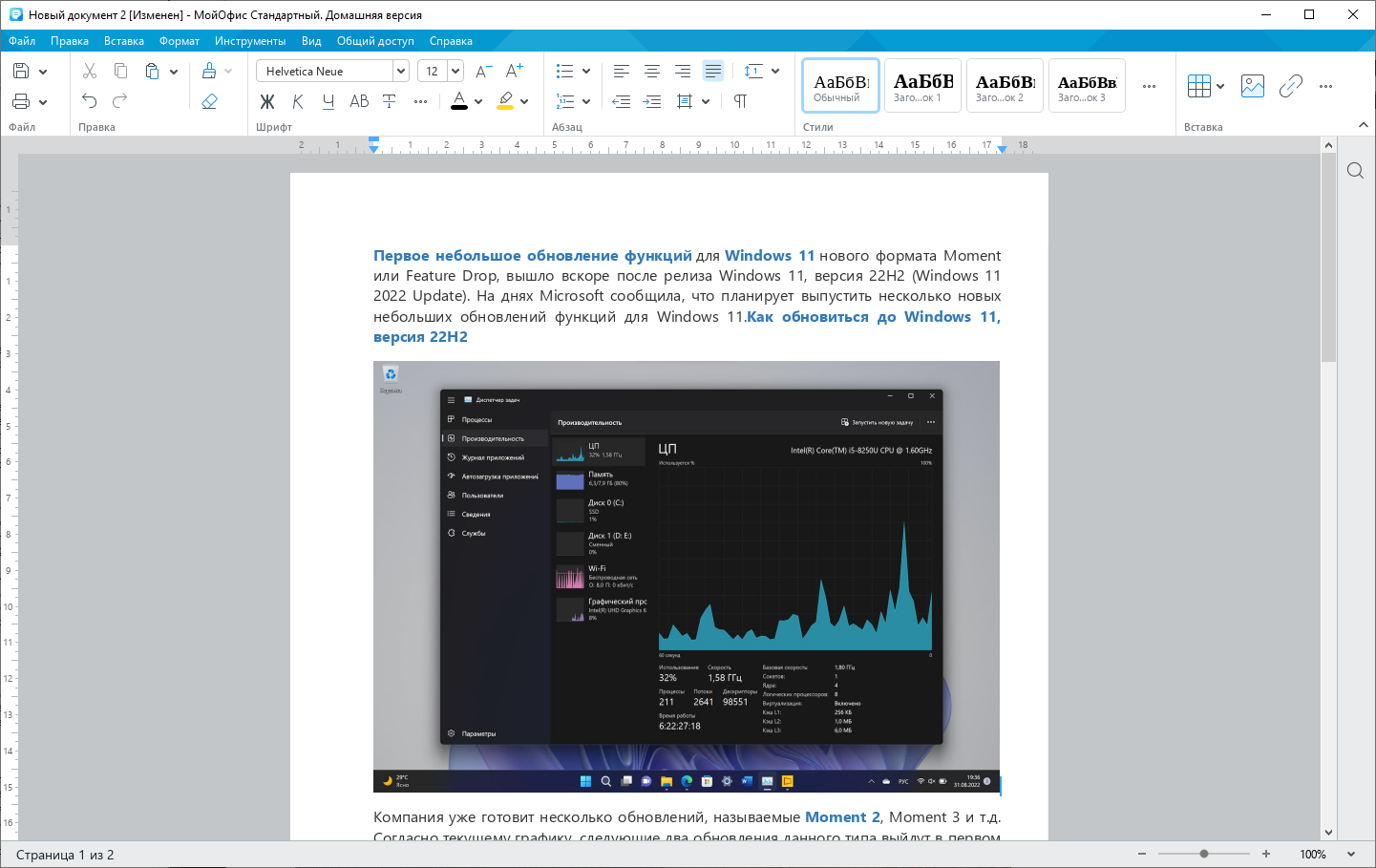The image size is (1376, 868).
Task: Click the Paste clipboard icon
Action: coord(152,71)
